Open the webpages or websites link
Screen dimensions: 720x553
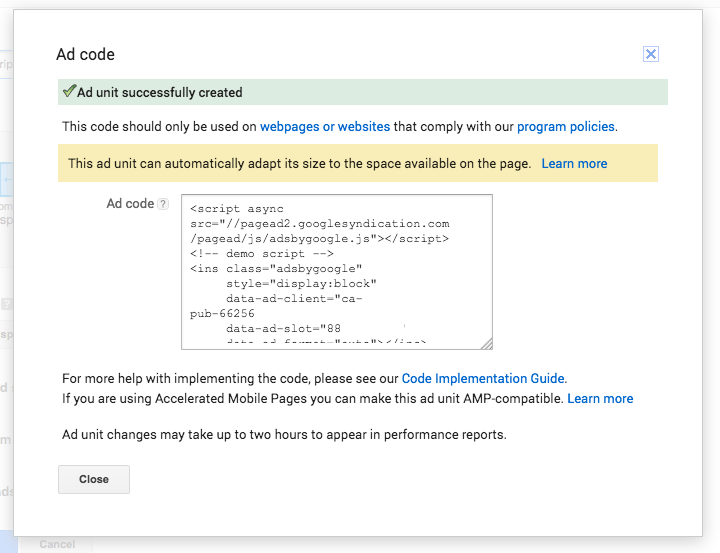click(x=325, y=126)
